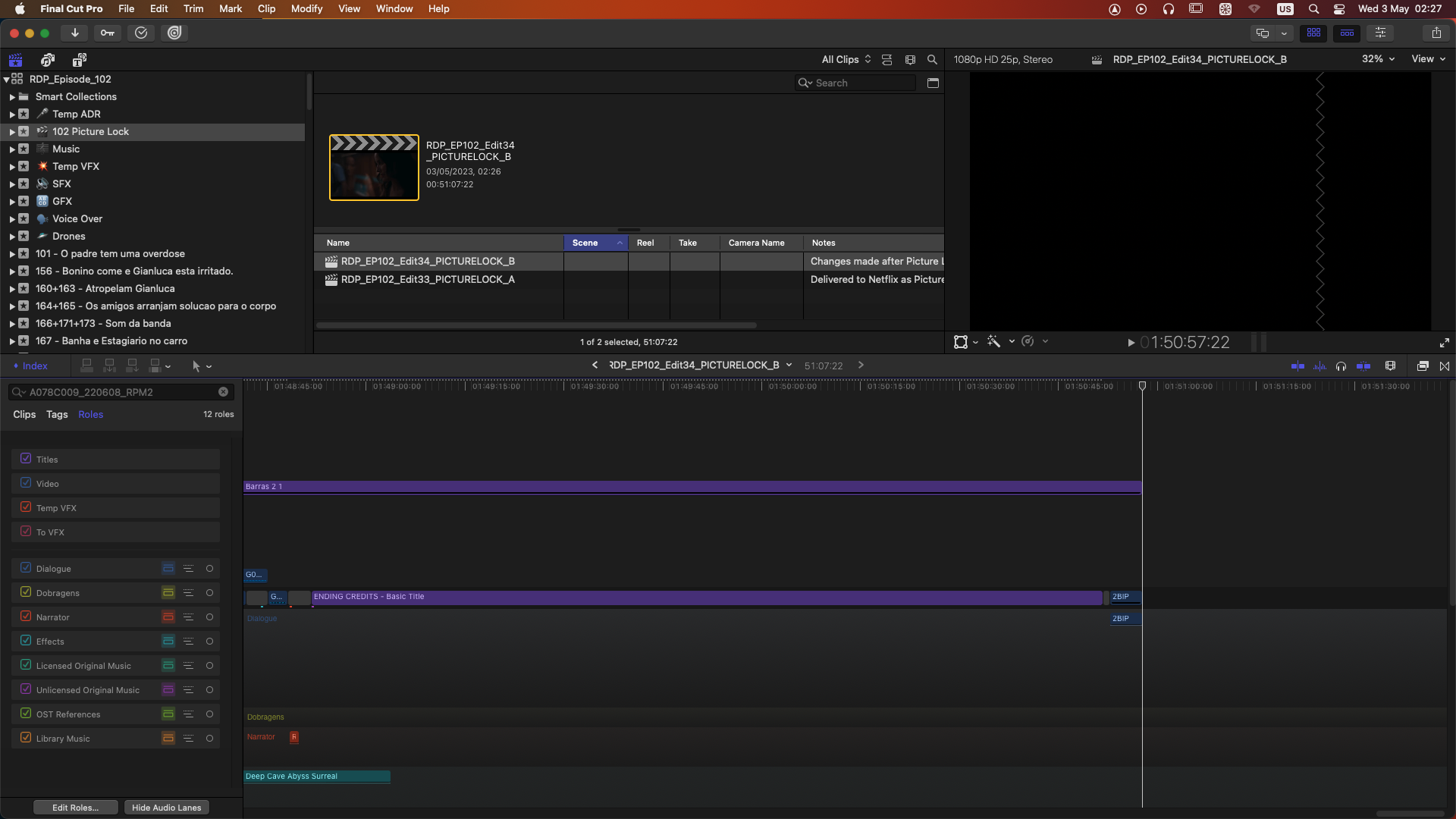
Task: Disable the Narrator role checkbox
Action: pos(26,617)
